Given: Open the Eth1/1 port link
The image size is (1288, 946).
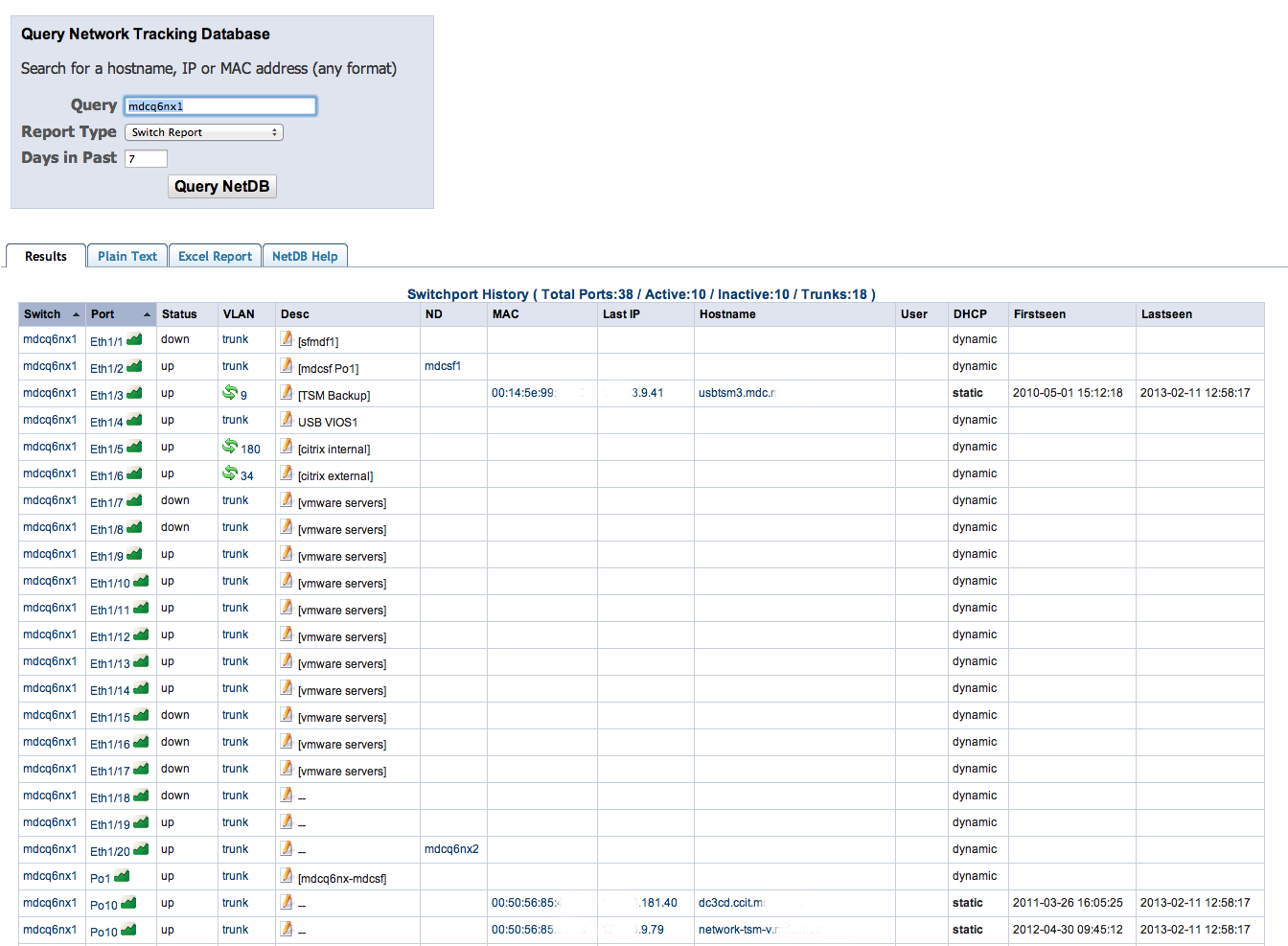Looking at the screenshot, I should 106,341.
